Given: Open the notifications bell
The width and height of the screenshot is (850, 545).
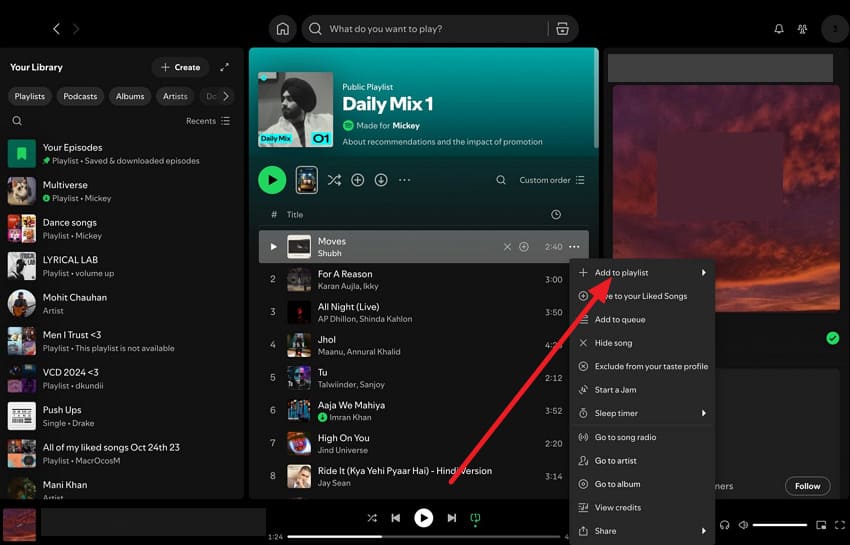Looking at the screenshot, I should point(778,29).
